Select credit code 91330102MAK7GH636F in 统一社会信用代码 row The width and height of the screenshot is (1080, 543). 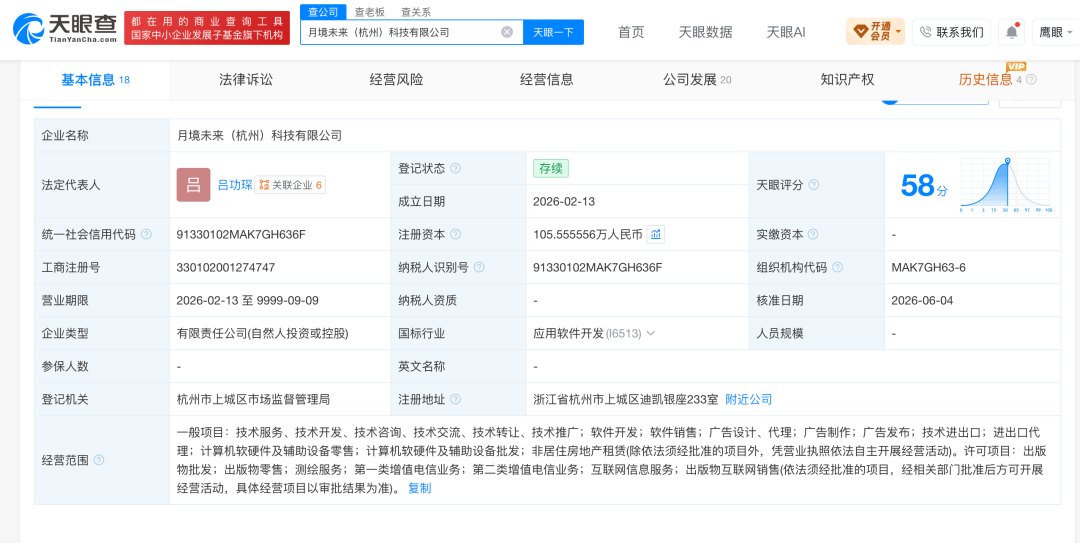click(x=241, y=234)
